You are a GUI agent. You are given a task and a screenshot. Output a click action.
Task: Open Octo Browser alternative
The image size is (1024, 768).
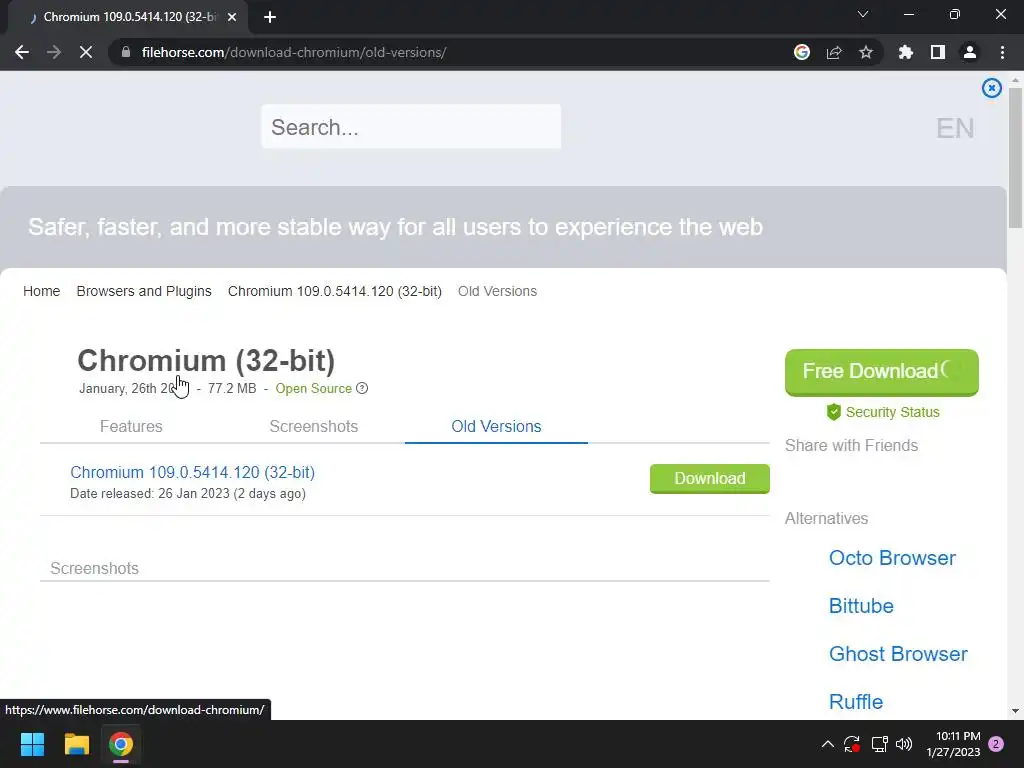tap(892, 558)
